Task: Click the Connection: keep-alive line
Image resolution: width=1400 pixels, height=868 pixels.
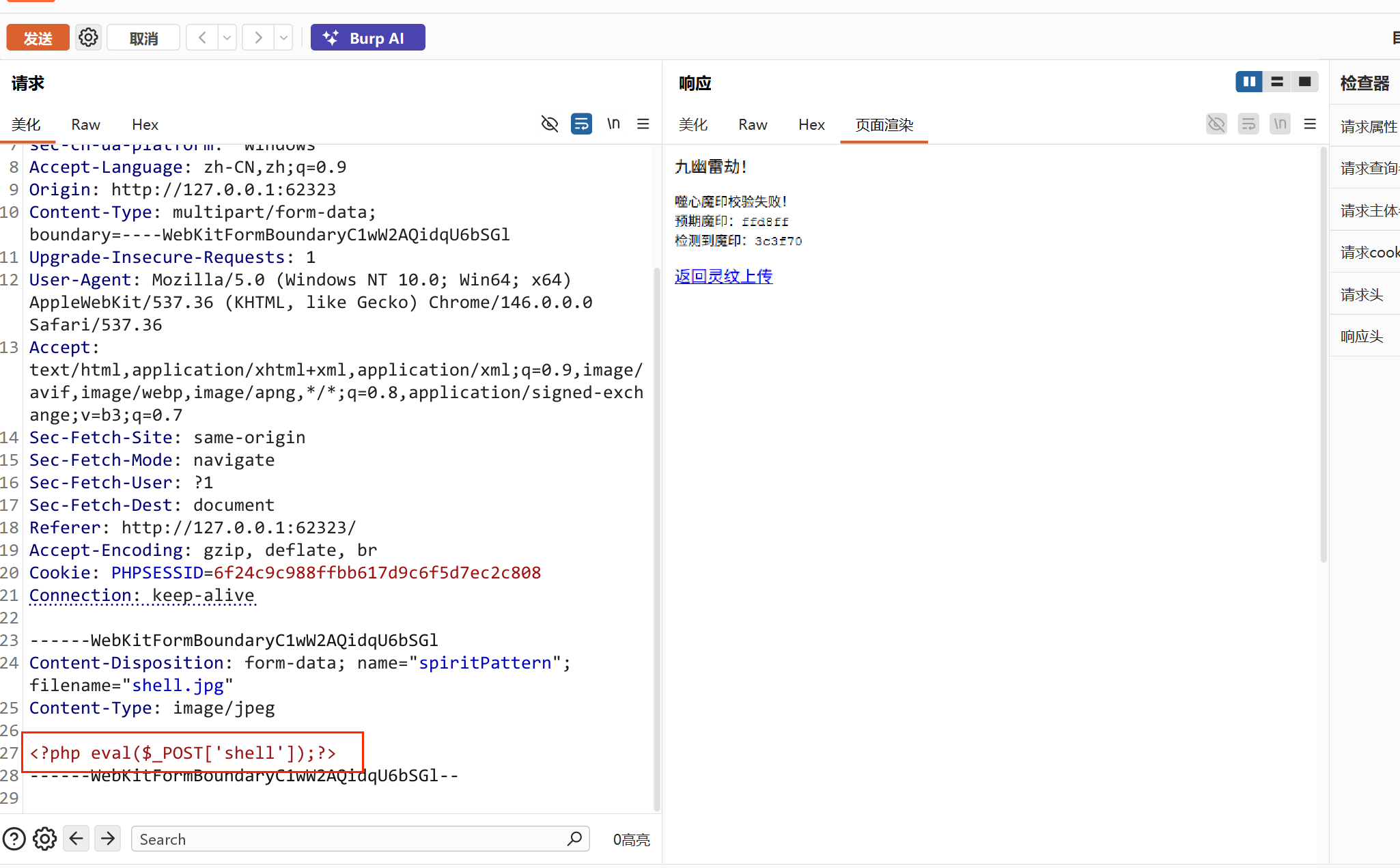Action: point(142,595)
